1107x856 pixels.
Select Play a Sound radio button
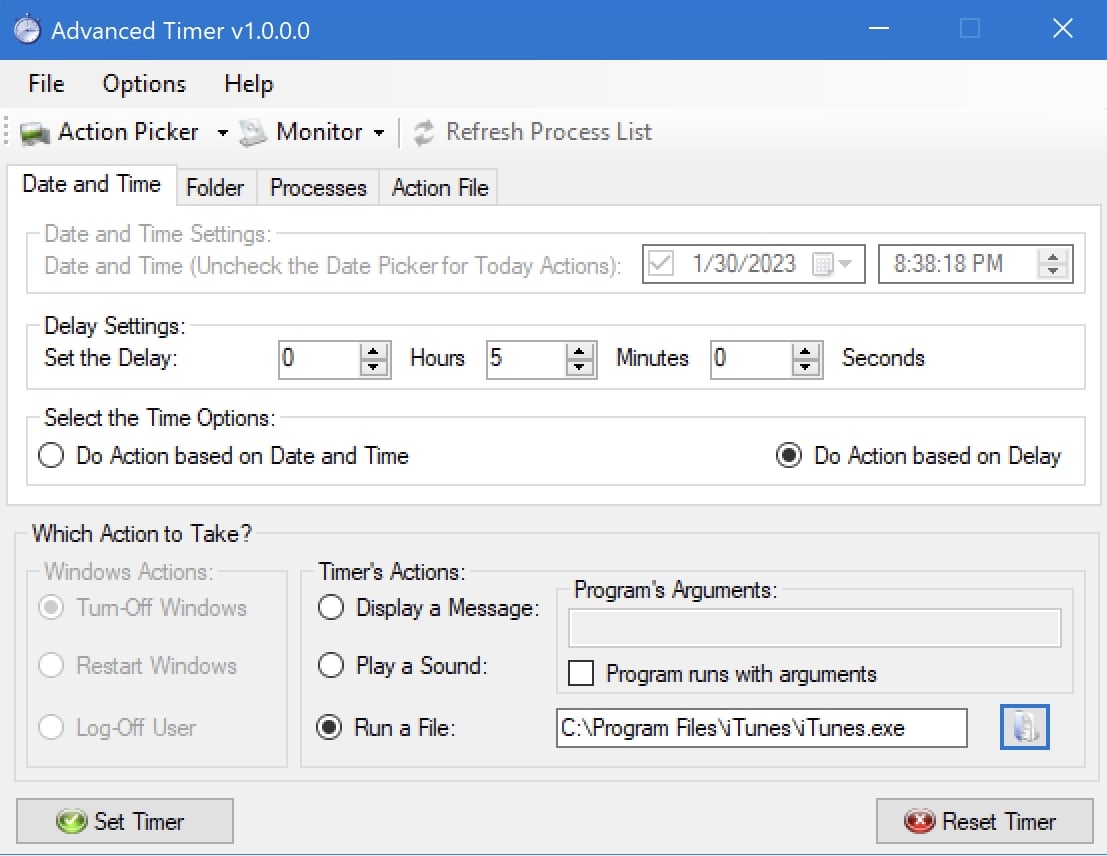tap(330, 665)
